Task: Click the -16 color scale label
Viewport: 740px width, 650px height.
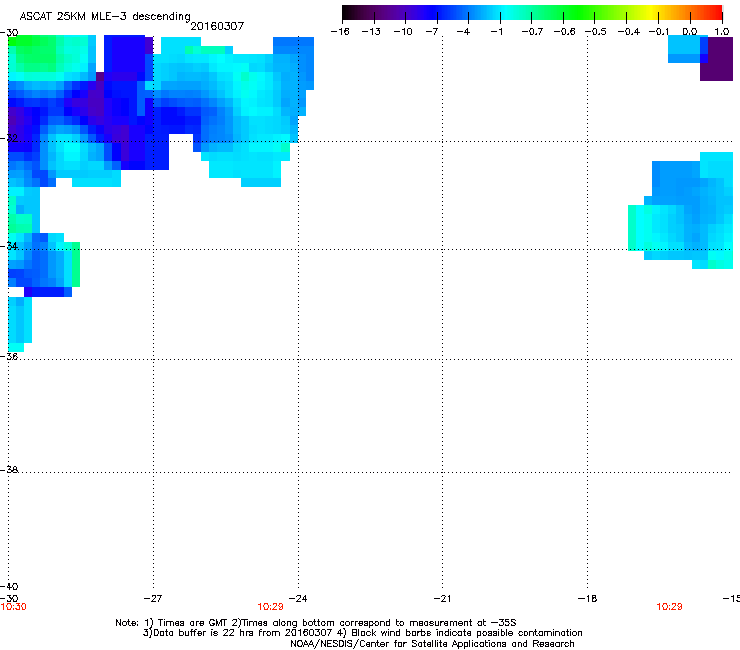Action: pos(340,32)
